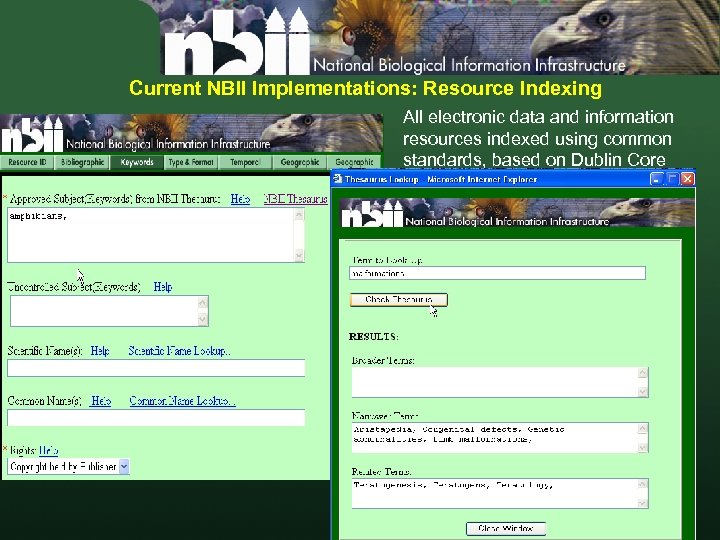The image size is (720, 540).
Task: Open Common Name Lookup link
Action: pyautogui.click(x=182, y=401)
